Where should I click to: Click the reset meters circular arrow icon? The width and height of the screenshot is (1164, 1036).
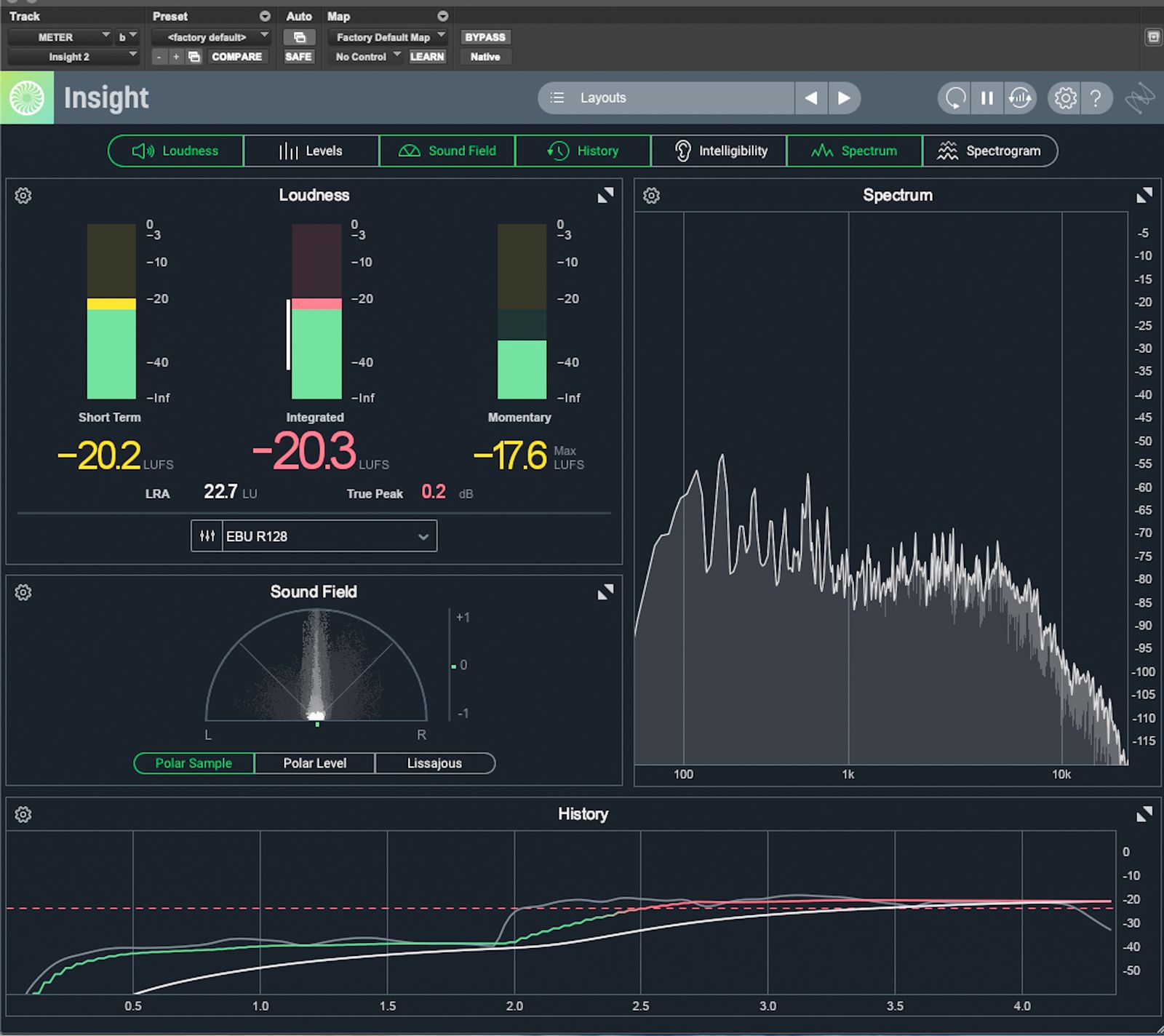(955, 98)
